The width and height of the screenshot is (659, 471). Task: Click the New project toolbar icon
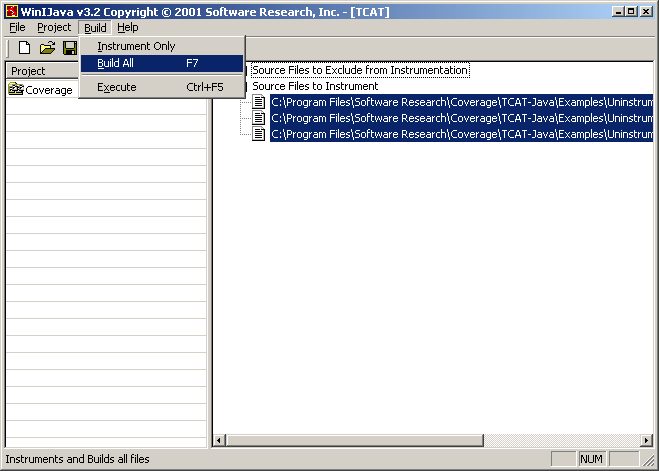[x=24, y=48]
